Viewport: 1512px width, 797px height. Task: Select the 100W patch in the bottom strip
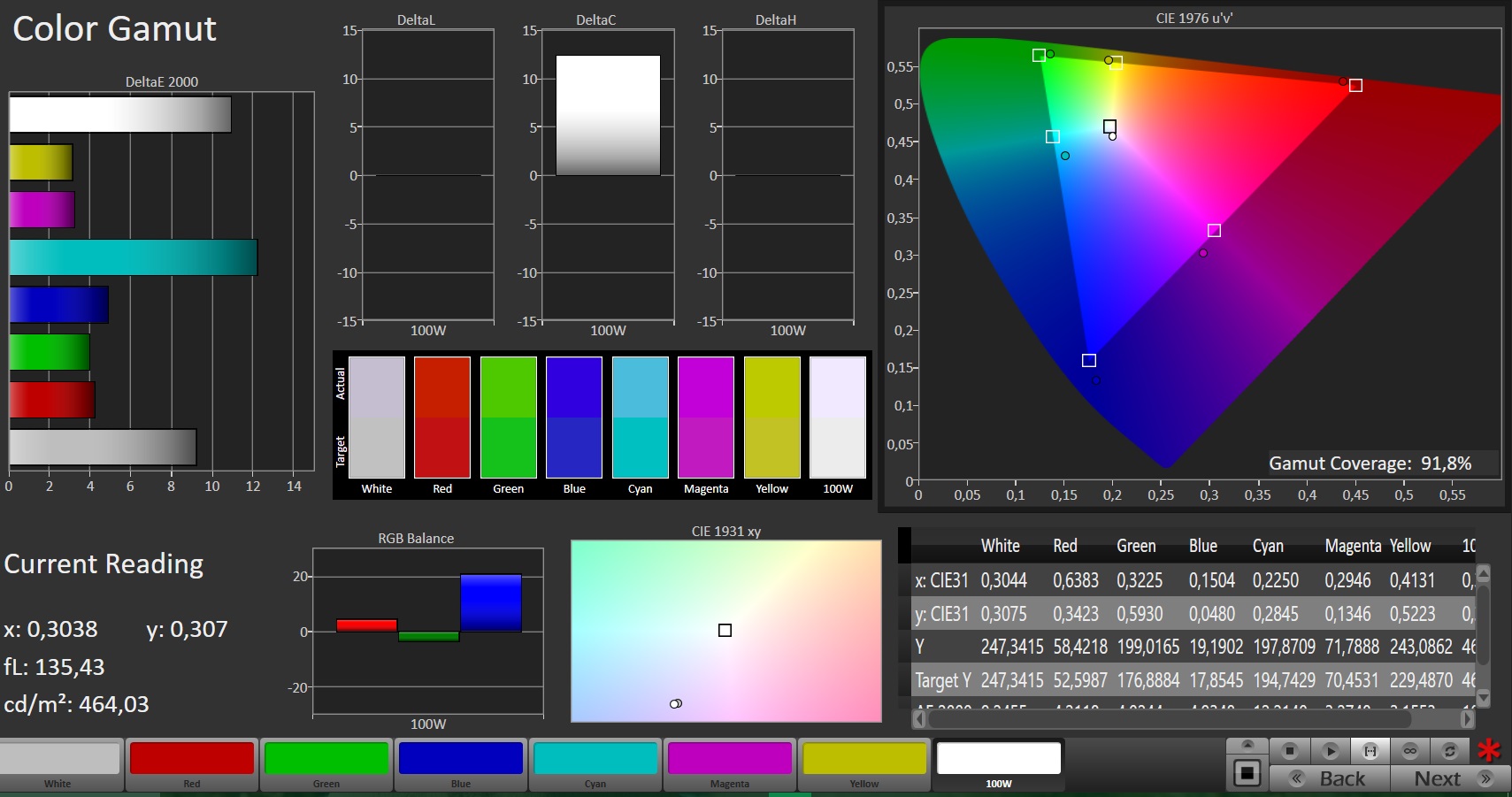coord(999,765)
